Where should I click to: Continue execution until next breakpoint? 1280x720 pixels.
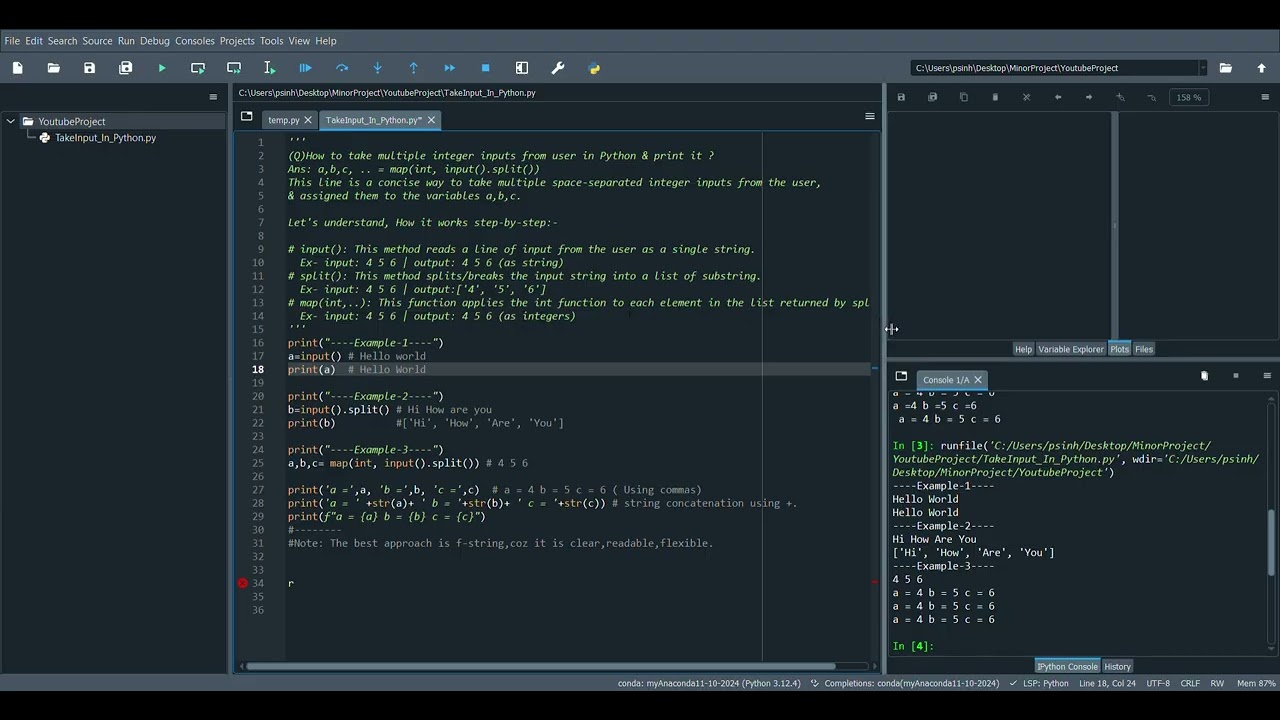[x=450, y=68]
